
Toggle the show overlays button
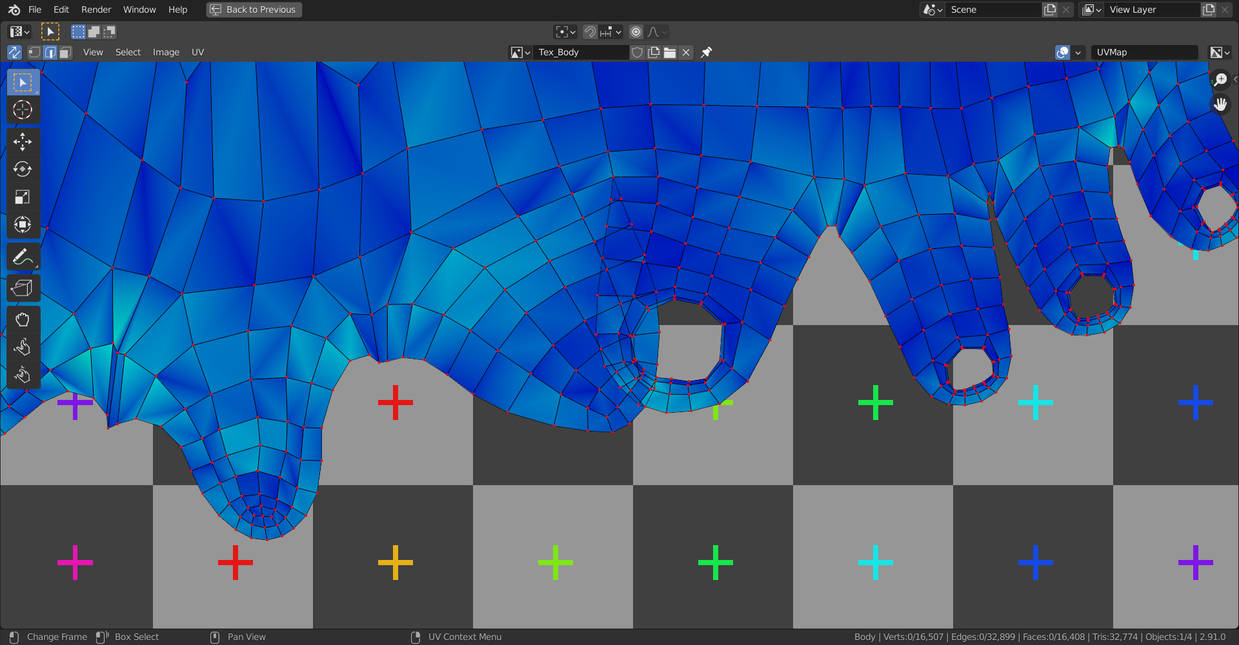(x=1062, y=52)
